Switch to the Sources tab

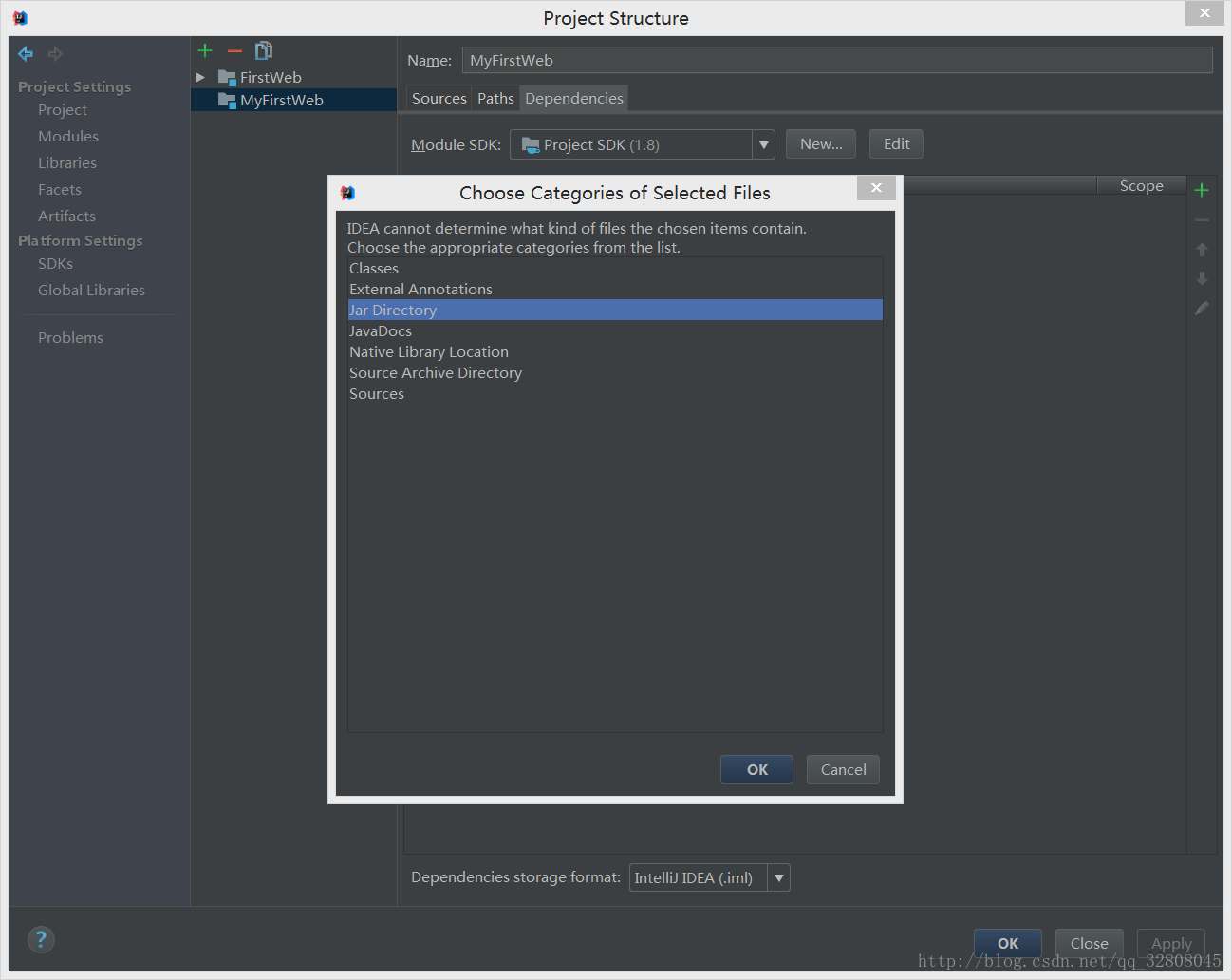439,98
